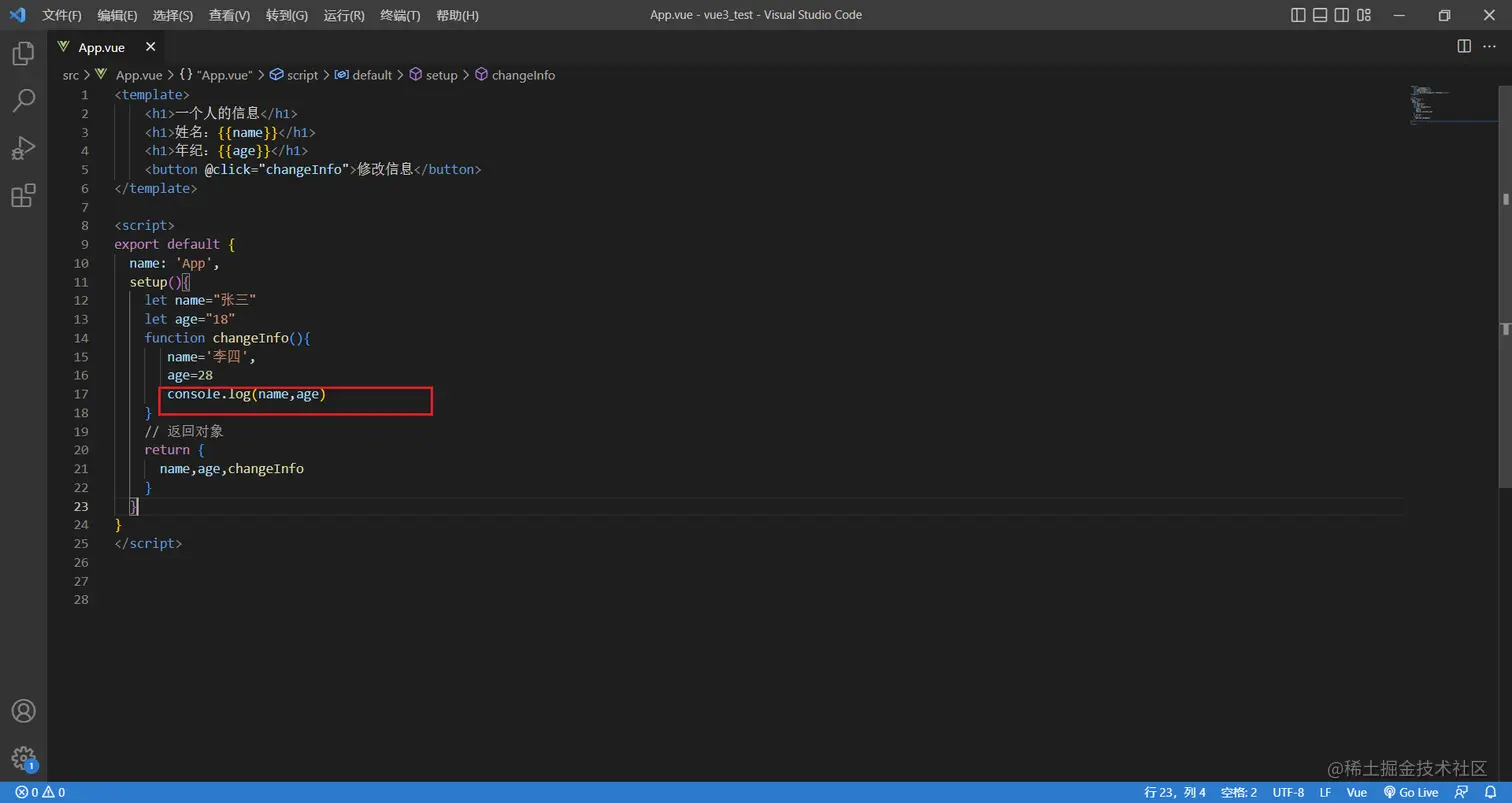Image resolution: width=1512 pixels, height=803 pixels.
Task: Split the editor to the right
Action: click(1464, 46)
